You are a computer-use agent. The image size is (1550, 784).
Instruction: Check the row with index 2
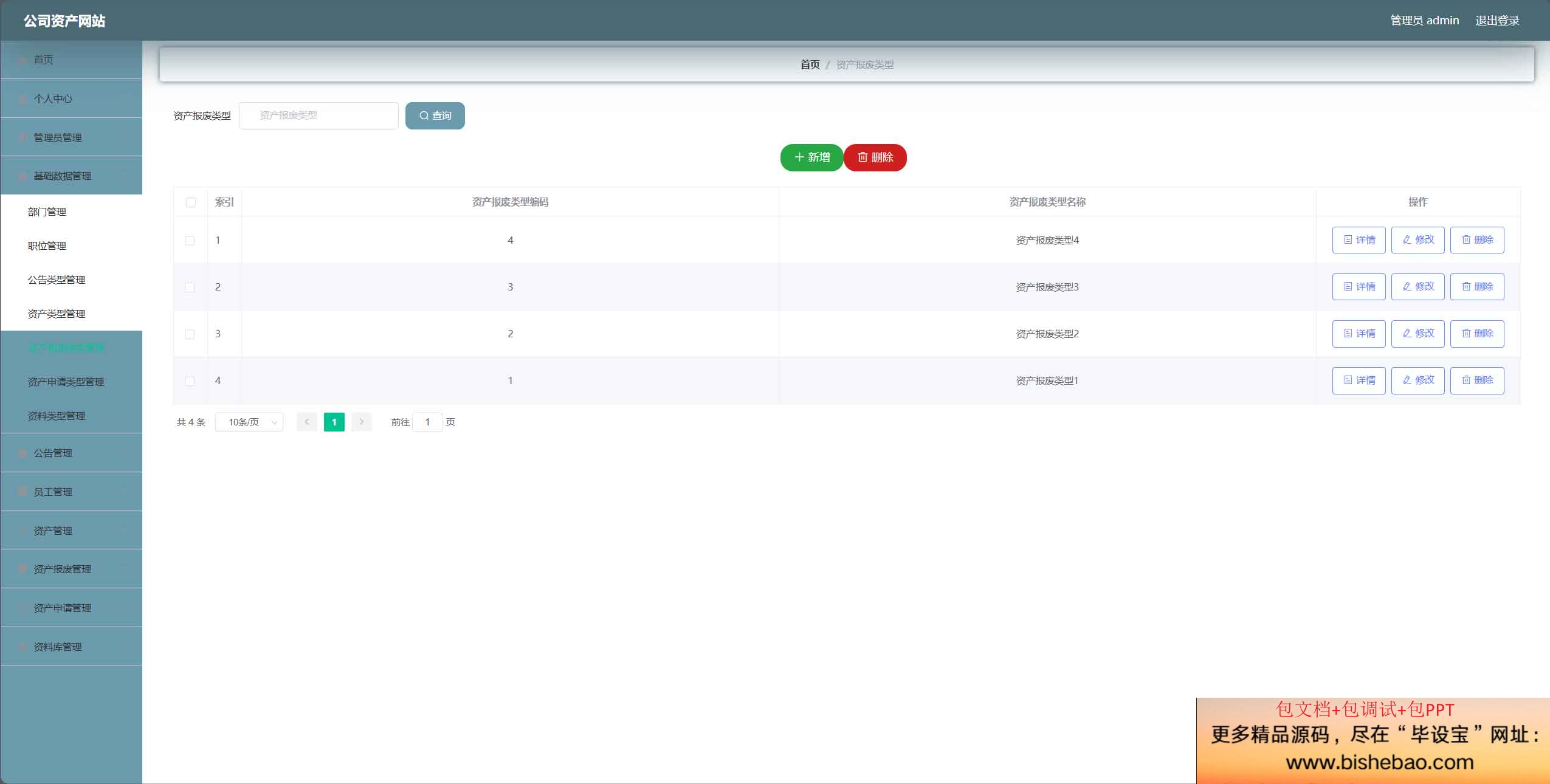click(x=190, y=287)
